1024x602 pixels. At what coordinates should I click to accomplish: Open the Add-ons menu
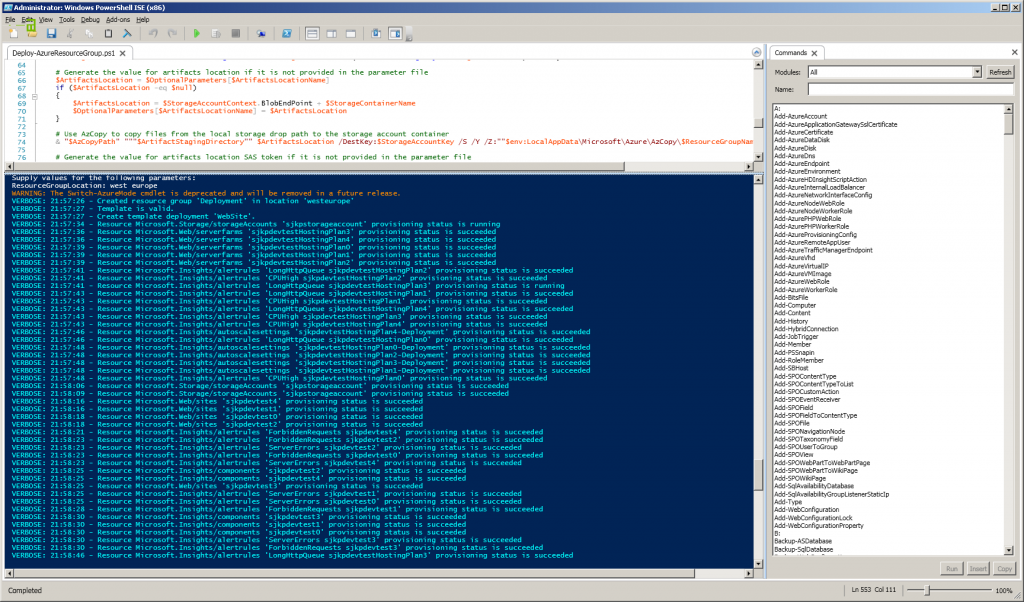point(118,19)
